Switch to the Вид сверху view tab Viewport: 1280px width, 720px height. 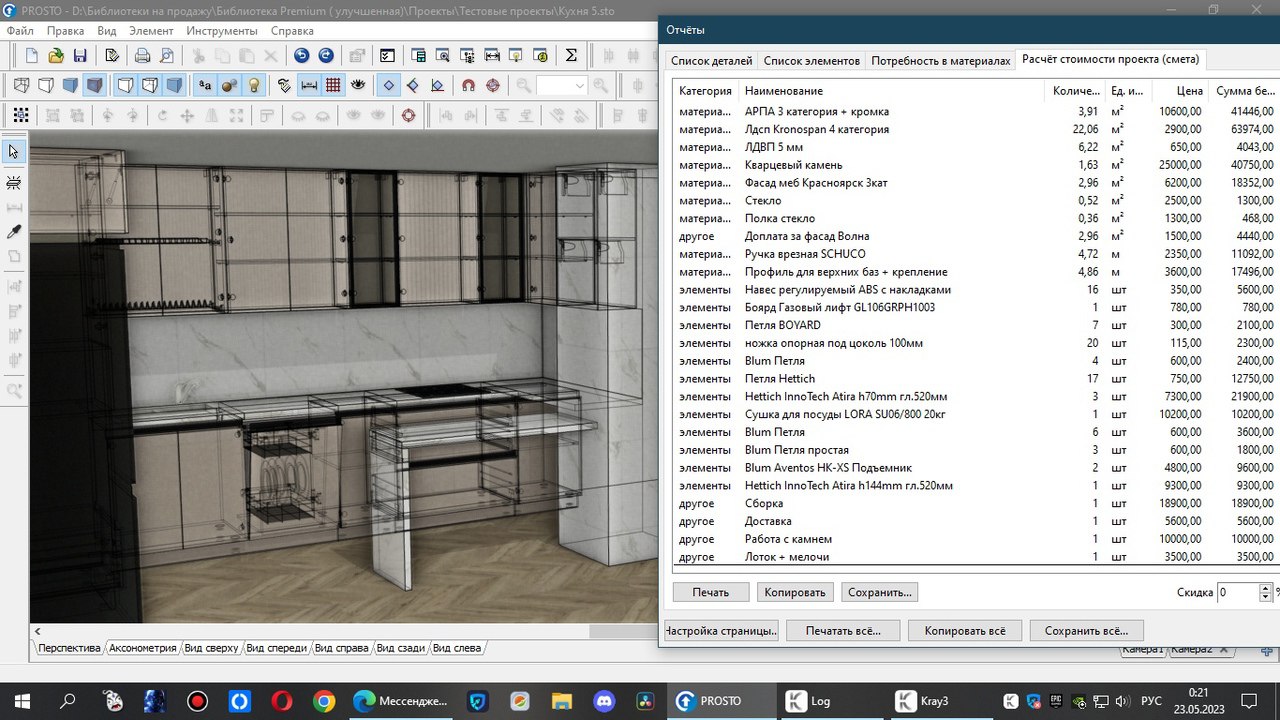[210, 647]
